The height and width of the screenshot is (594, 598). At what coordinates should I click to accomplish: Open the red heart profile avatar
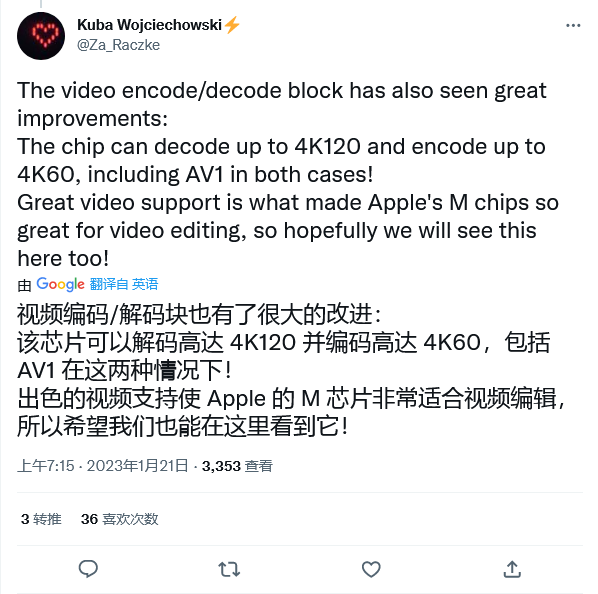[x=41, y=36]
